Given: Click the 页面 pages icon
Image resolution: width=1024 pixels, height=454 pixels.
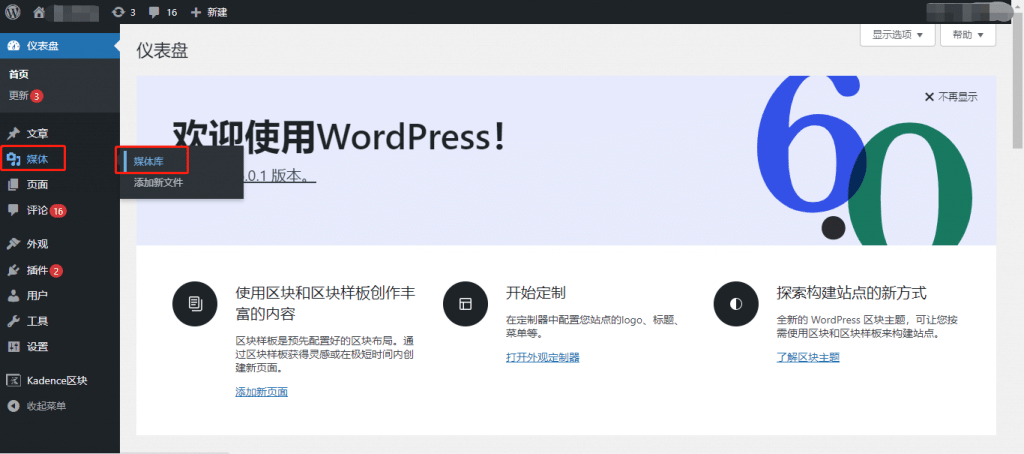Looking at the screenshot, I should click(14, 185).
